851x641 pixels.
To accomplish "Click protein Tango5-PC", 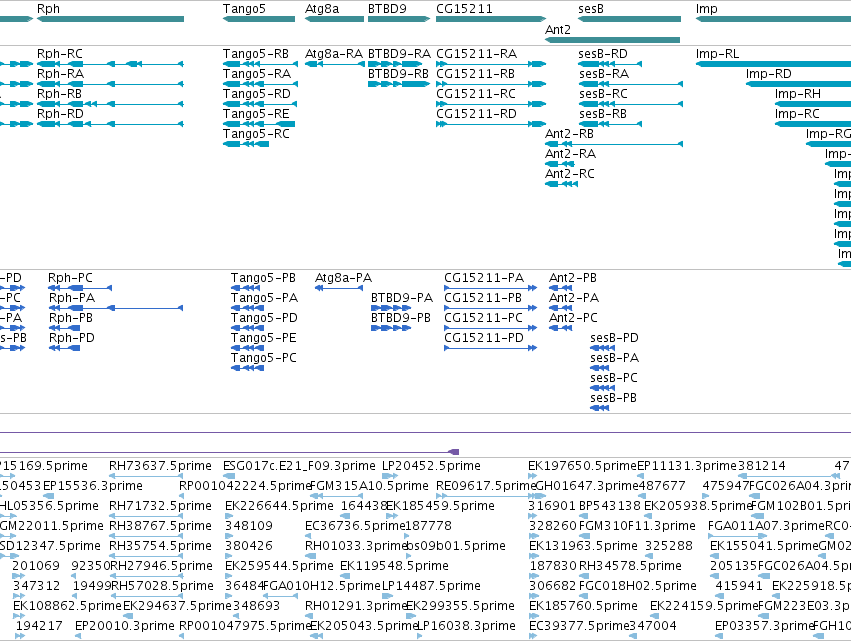I will (247, 368).
